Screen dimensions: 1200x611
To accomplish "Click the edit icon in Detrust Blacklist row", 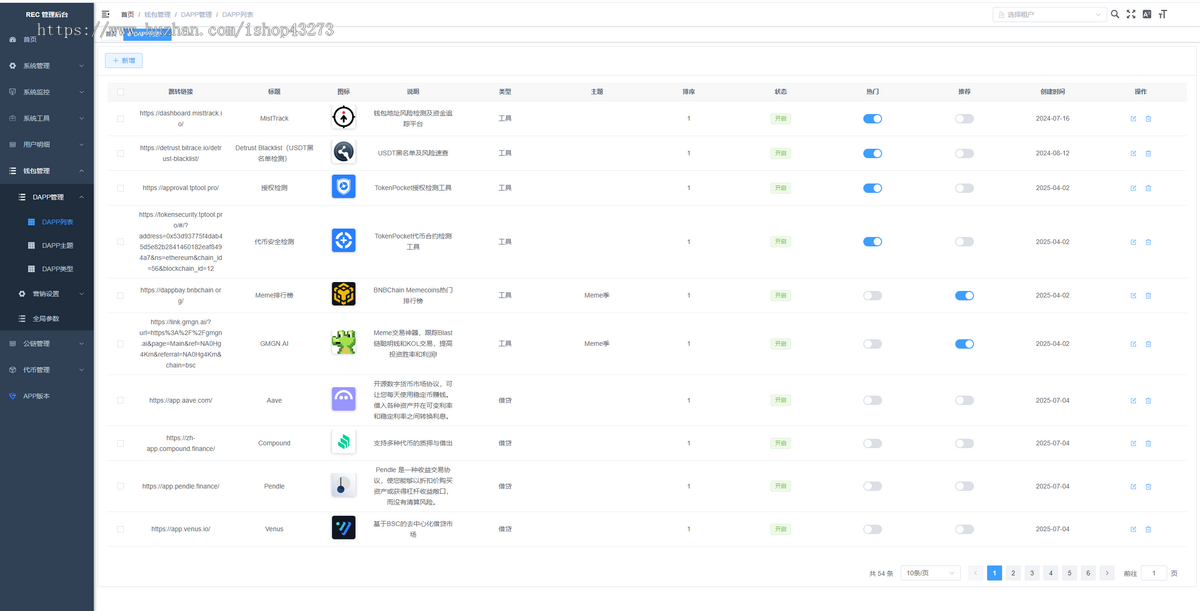I will tap(1133, 153).
